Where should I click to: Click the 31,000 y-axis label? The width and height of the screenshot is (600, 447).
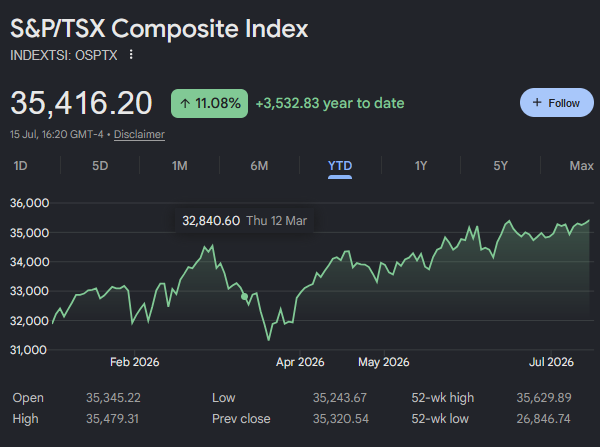[x=28, y=350]
